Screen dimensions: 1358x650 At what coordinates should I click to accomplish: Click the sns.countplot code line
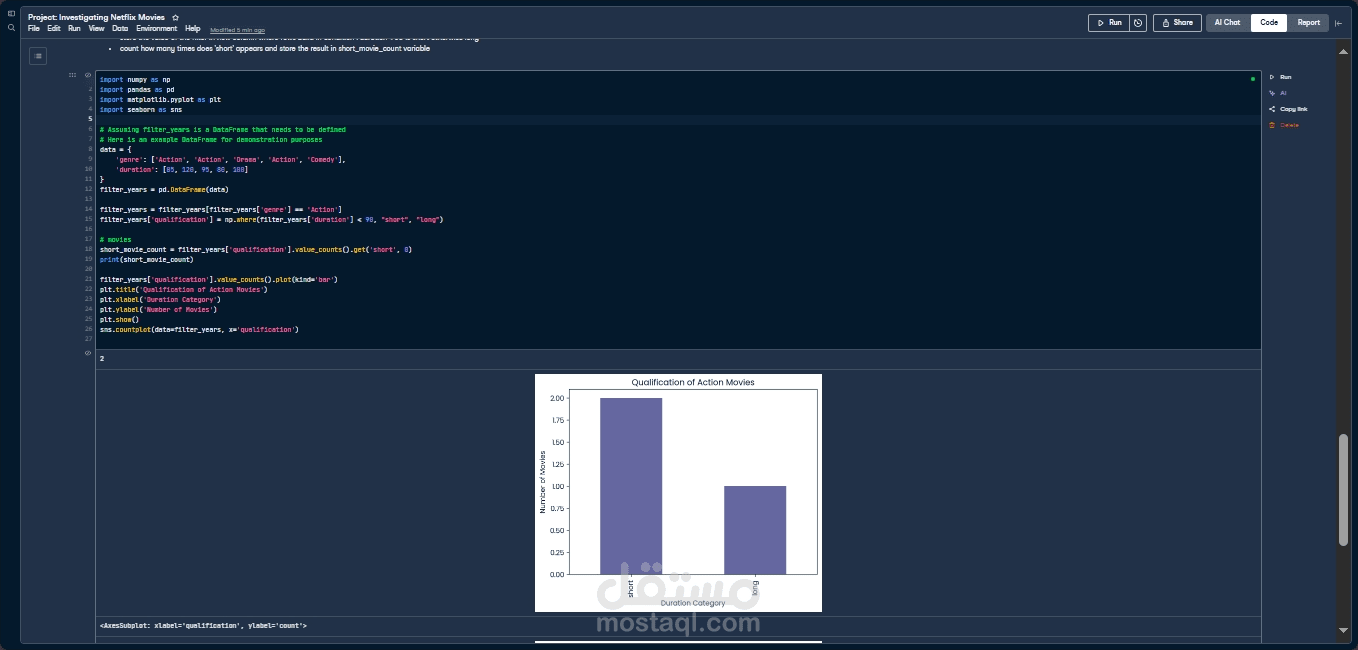pos(199,329)
